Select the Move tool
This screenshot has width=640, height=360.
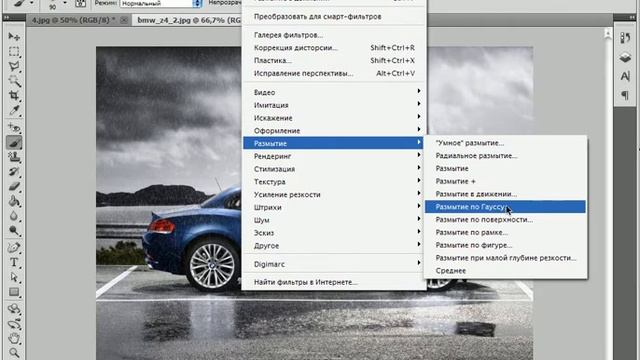point(14,37)
